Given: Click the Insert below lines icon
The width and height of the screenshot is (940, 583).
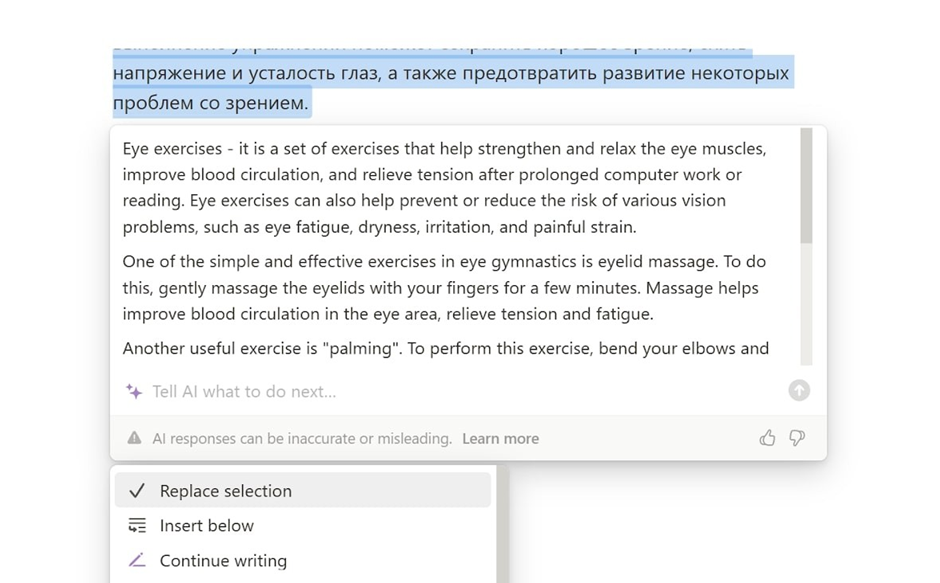Looking at the screenshot, I should point(137,526).
